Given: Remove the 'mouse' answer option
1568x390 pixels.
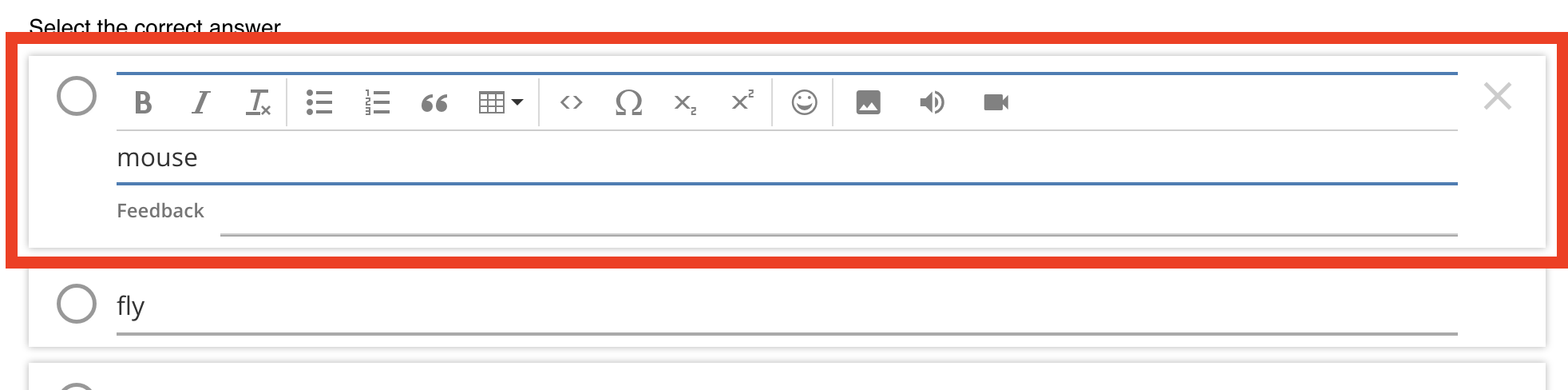Looking at the screenshot, I should click(1497, 97).
